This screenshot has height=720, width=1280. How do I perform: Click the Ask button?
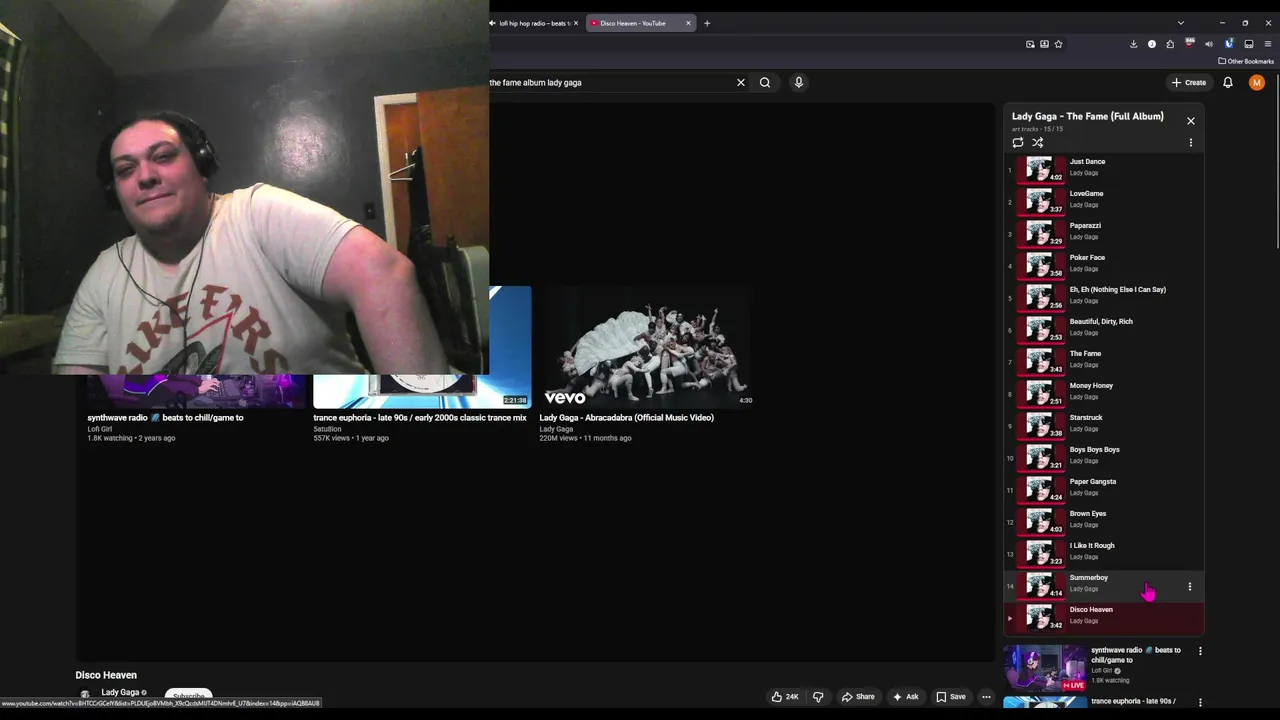tap(906, 697)
